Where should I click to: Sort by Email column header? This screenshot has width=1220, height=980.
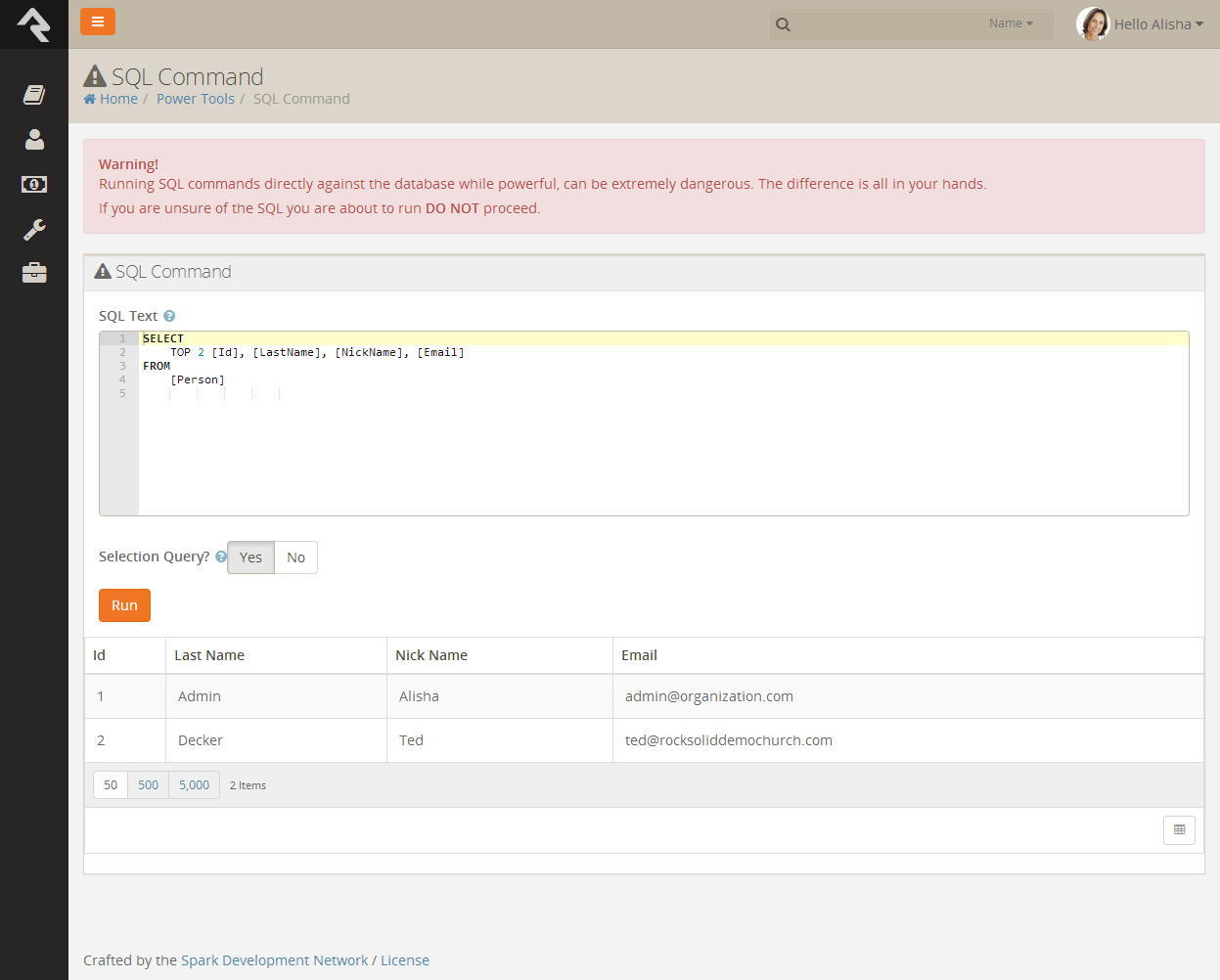coord(639,655)
